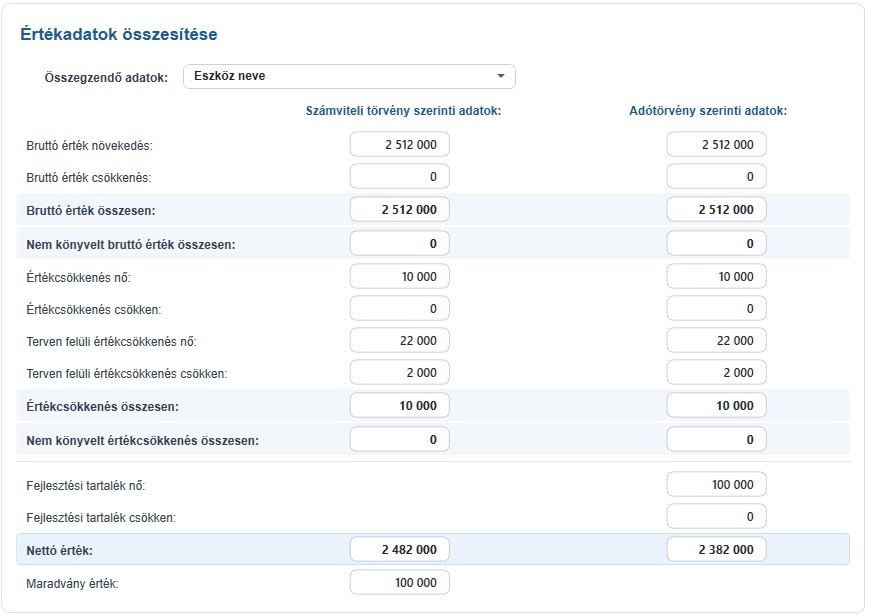The image size is (869, 616).
Task: Click 'Számviteli törvény szerinti adatok:' column header
Action: [x=403, y=111]
